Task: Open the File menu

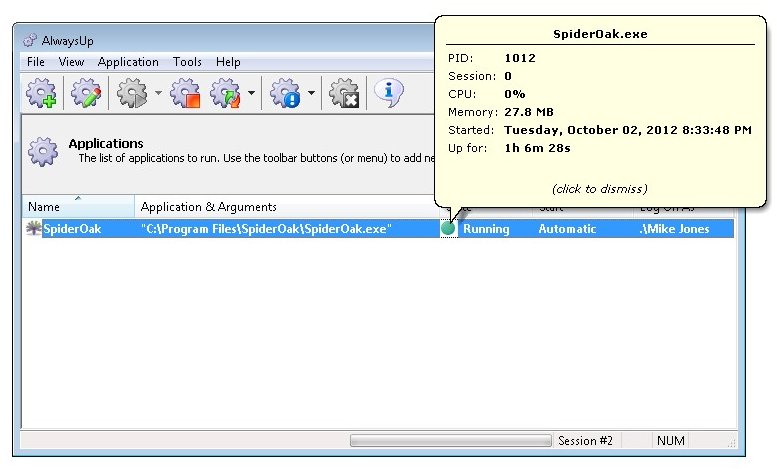Action: coord(36,62)
